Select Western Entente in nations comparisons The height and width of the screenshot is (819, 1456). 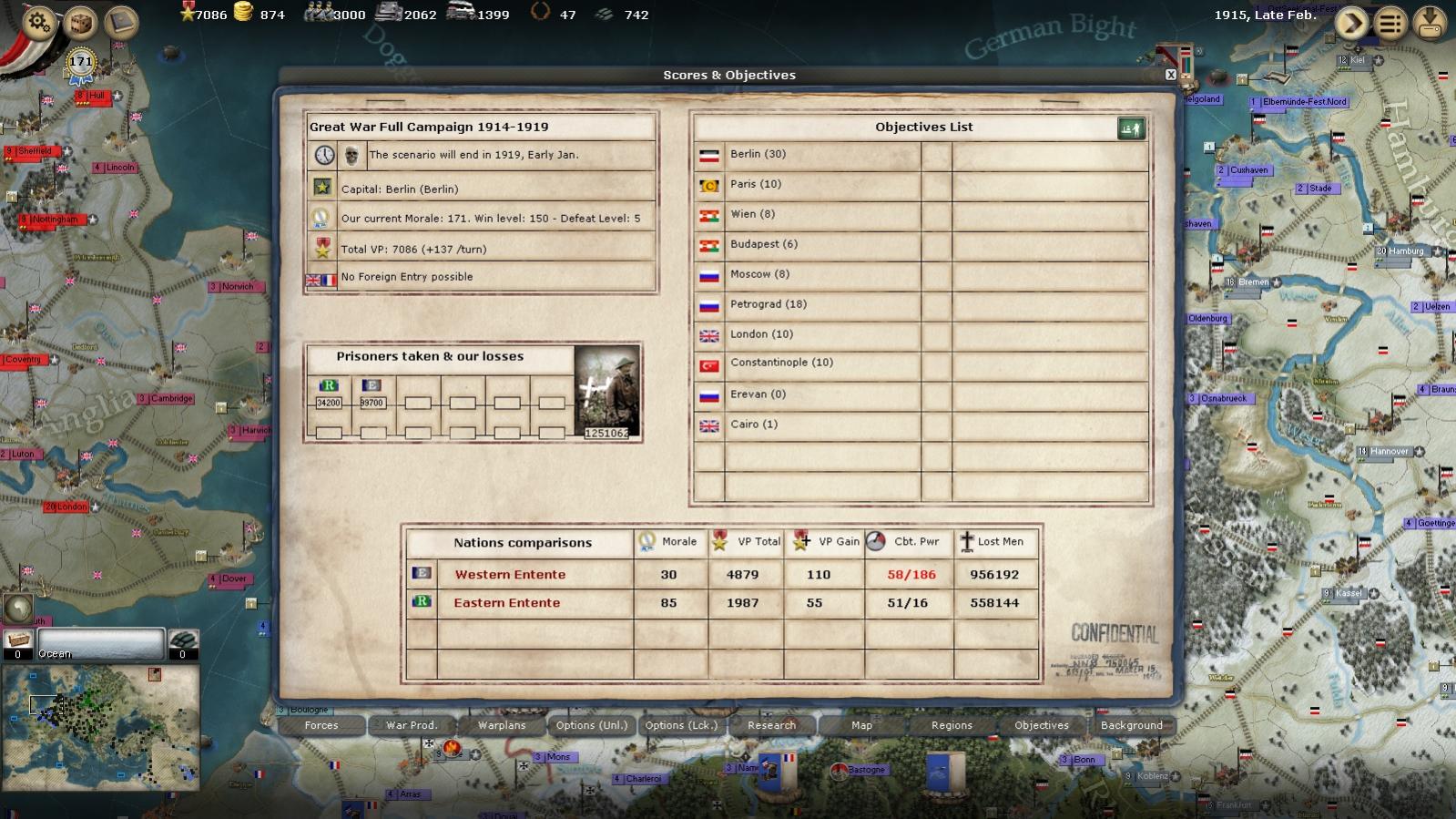[510, 575]
